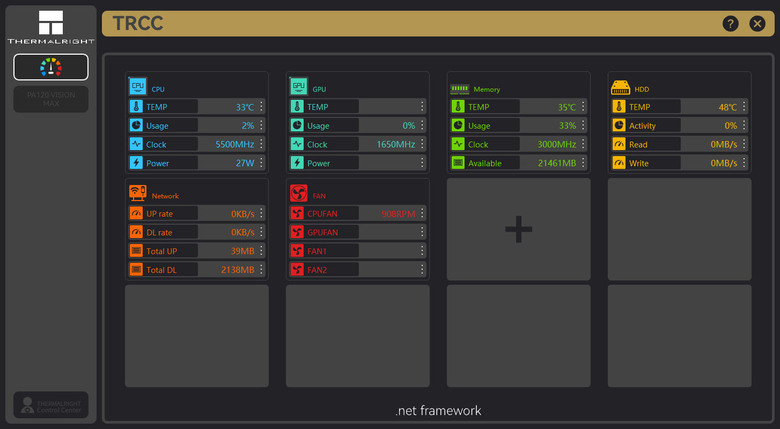Open options menu for GPUFAN row
Screen dimensions: 780x429
click(x=422, y=232)
